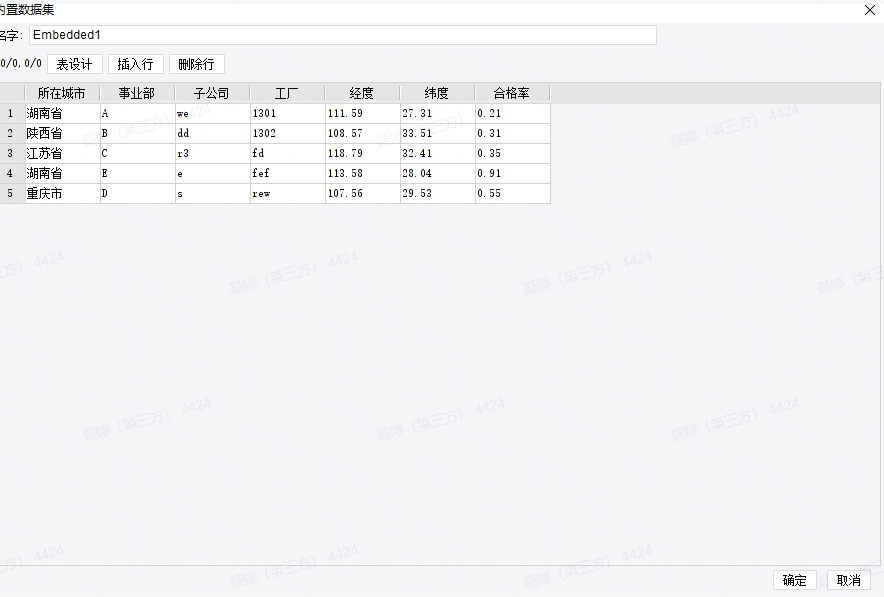The height and width of the screenshot is (597, 884).
Task: Select the 子公司 column header
Action: pos(212,93)
